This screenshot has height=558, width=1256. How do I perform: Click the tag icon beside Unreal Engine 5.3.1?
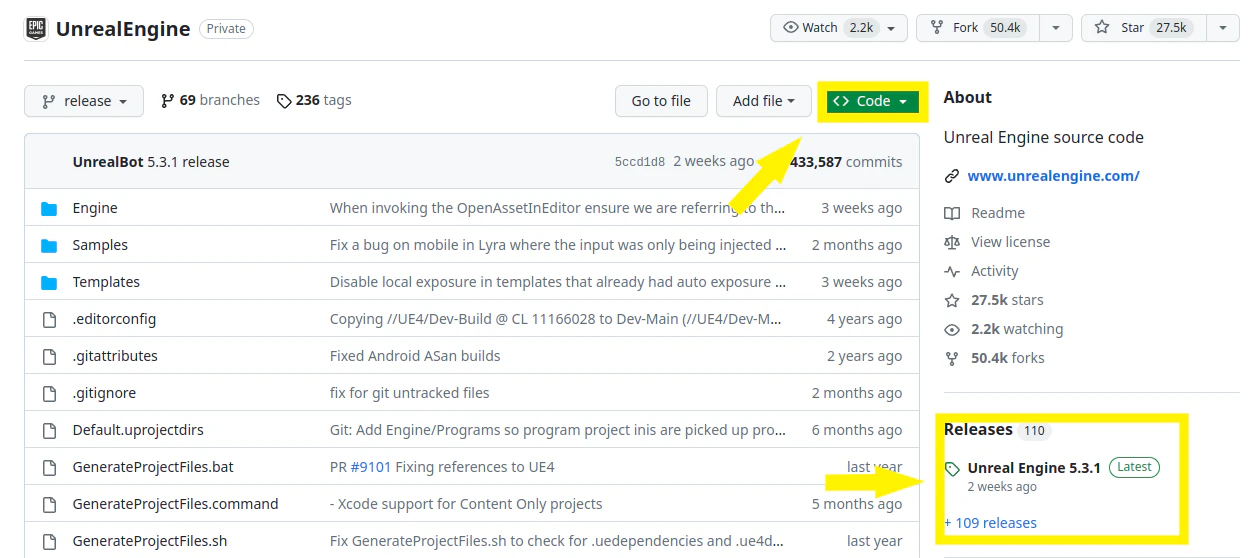[952, 468]
